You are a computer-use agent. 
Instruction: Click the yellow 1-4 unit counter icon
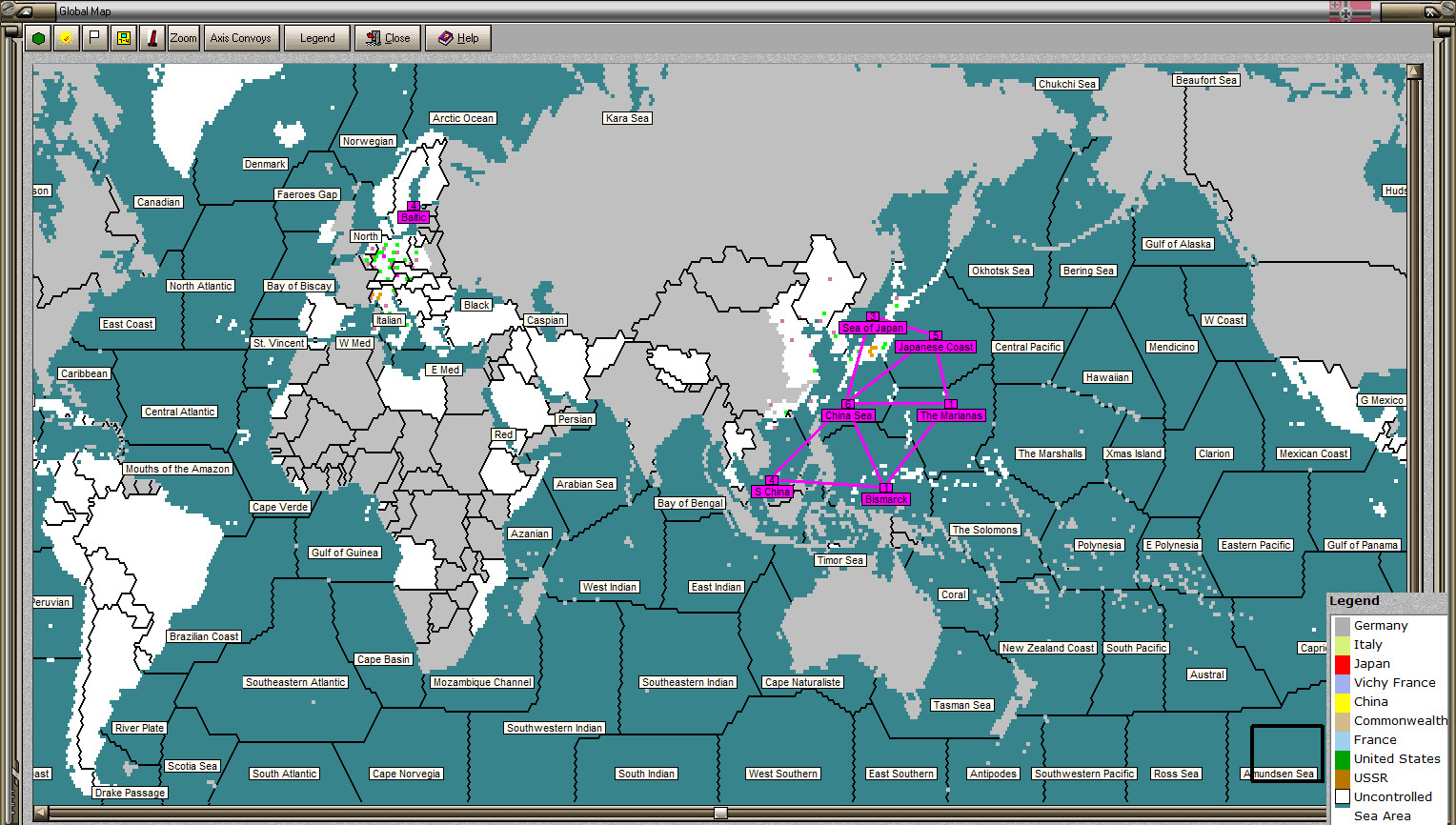(123, 37)
